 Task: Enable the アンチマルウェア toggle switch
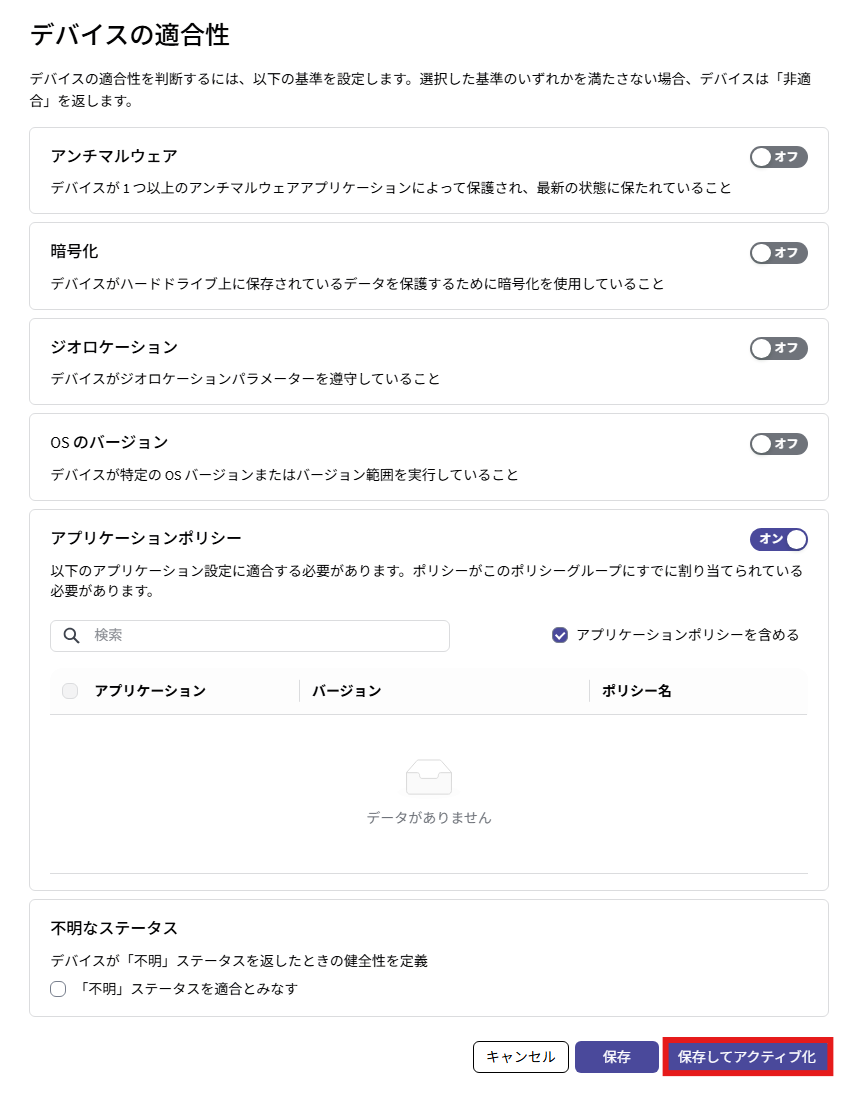click(x=778, y=157)
